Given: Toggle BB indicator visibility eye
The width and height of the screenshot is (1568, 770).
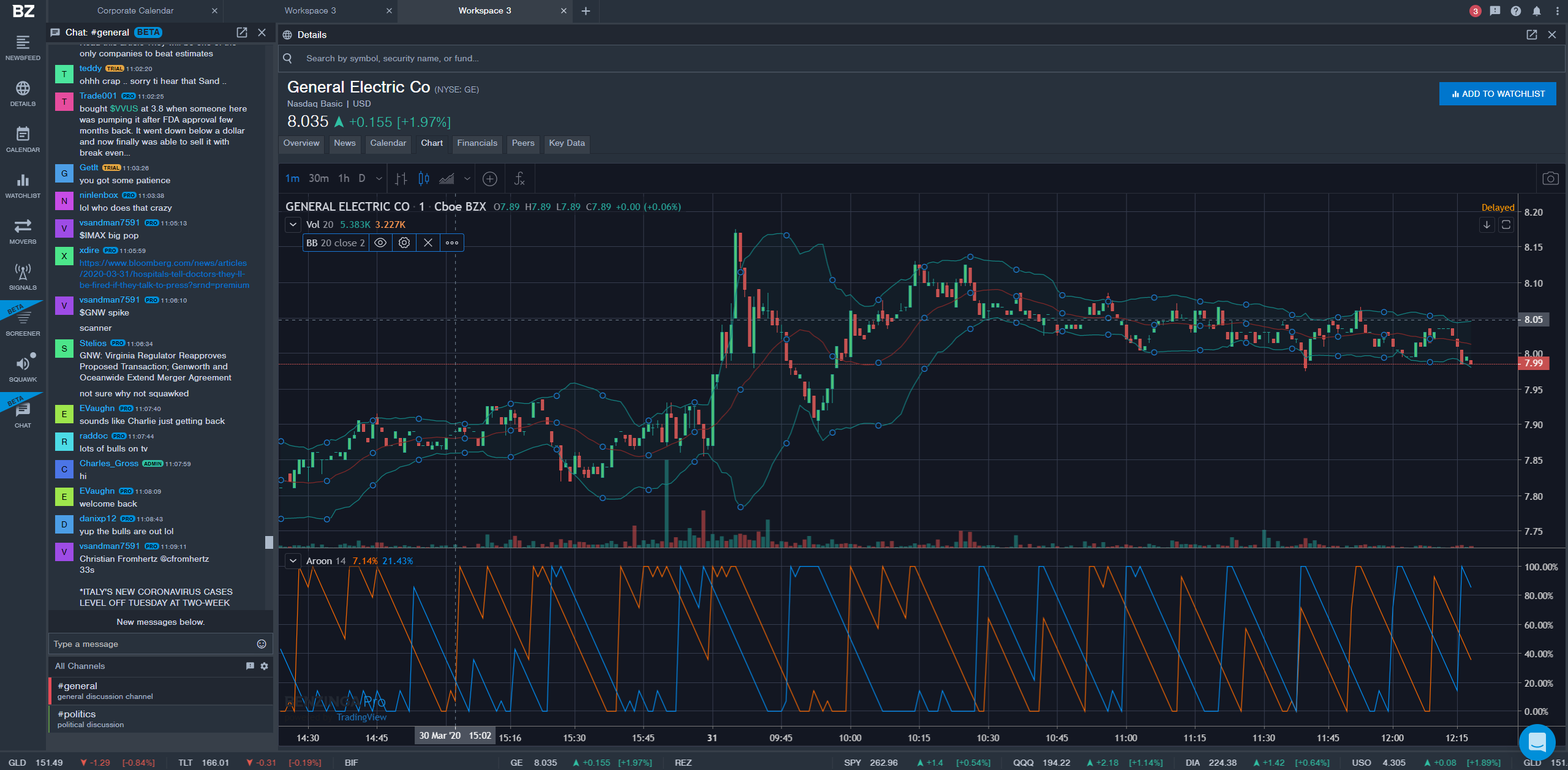Looking at the screenshot, I should click(x=380, y=243).
